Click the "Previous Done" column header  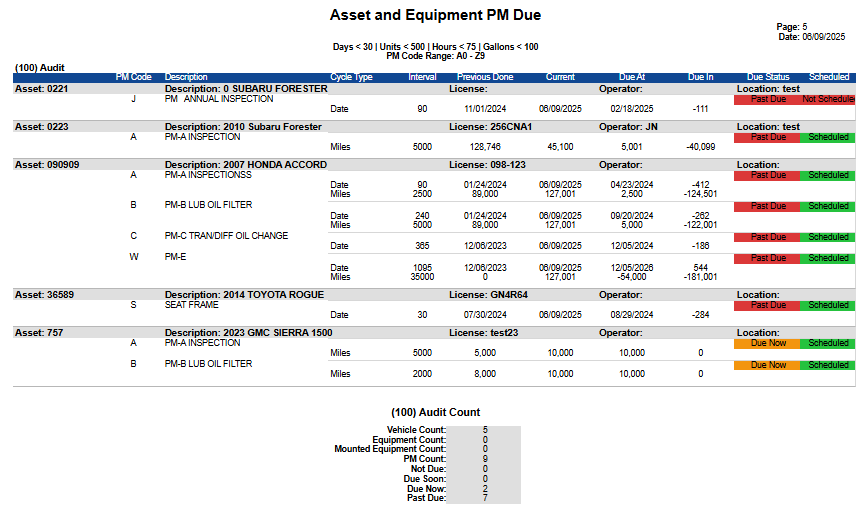click(x=485, y=77)
